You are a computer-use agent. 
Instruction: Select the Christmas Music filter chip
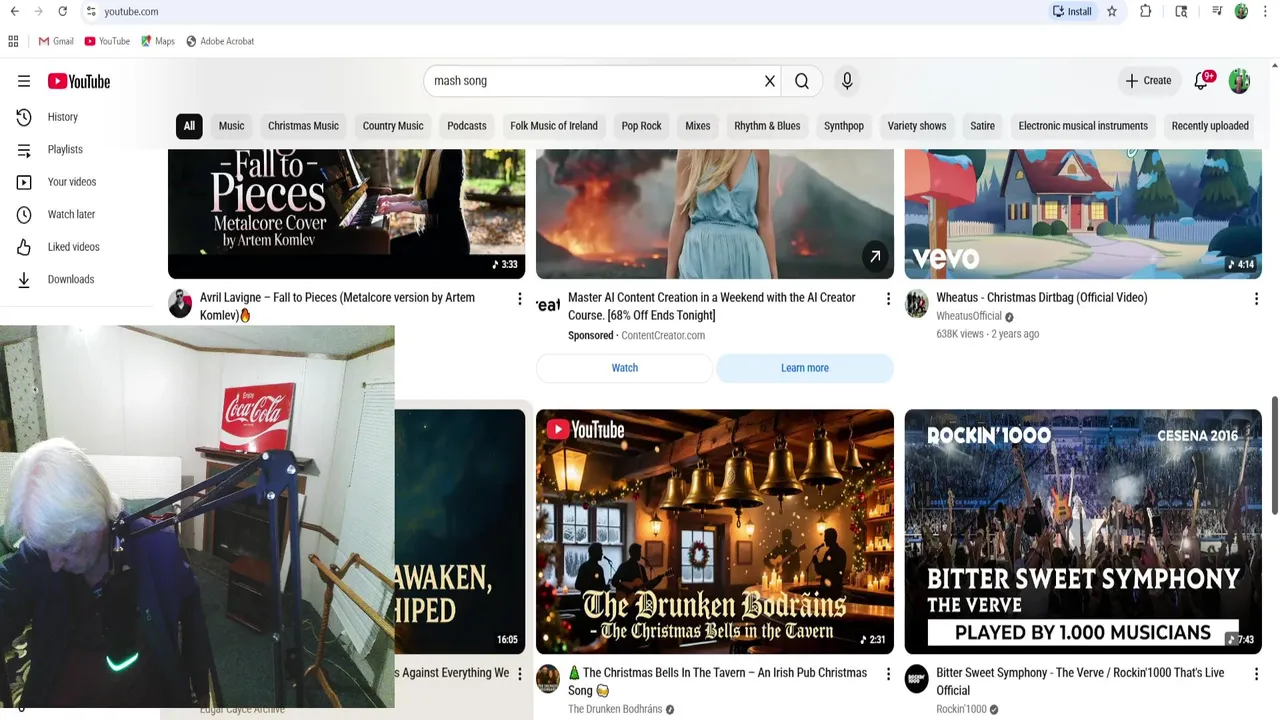tap(303, 126)
